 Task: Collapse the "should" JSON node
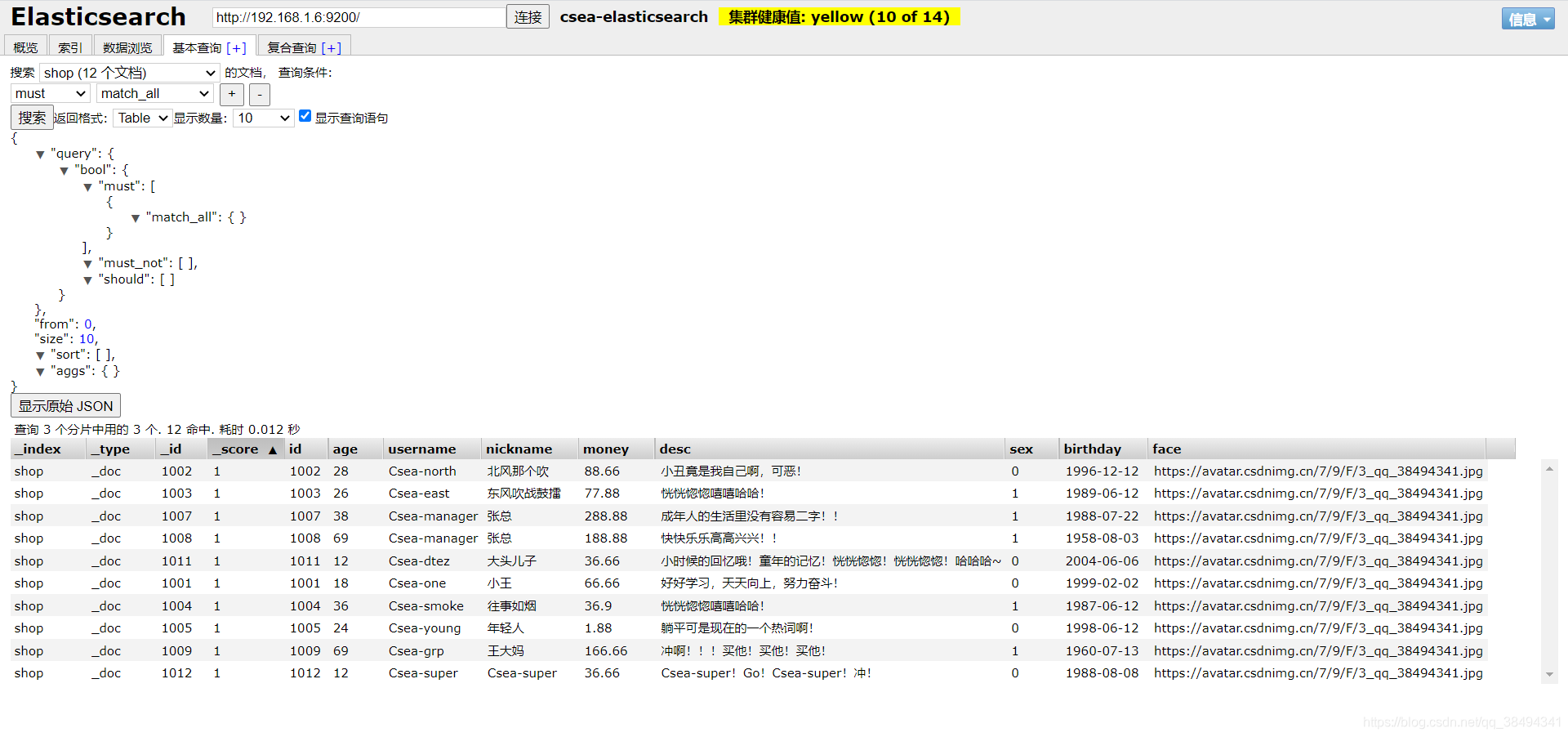click(87, 280)
